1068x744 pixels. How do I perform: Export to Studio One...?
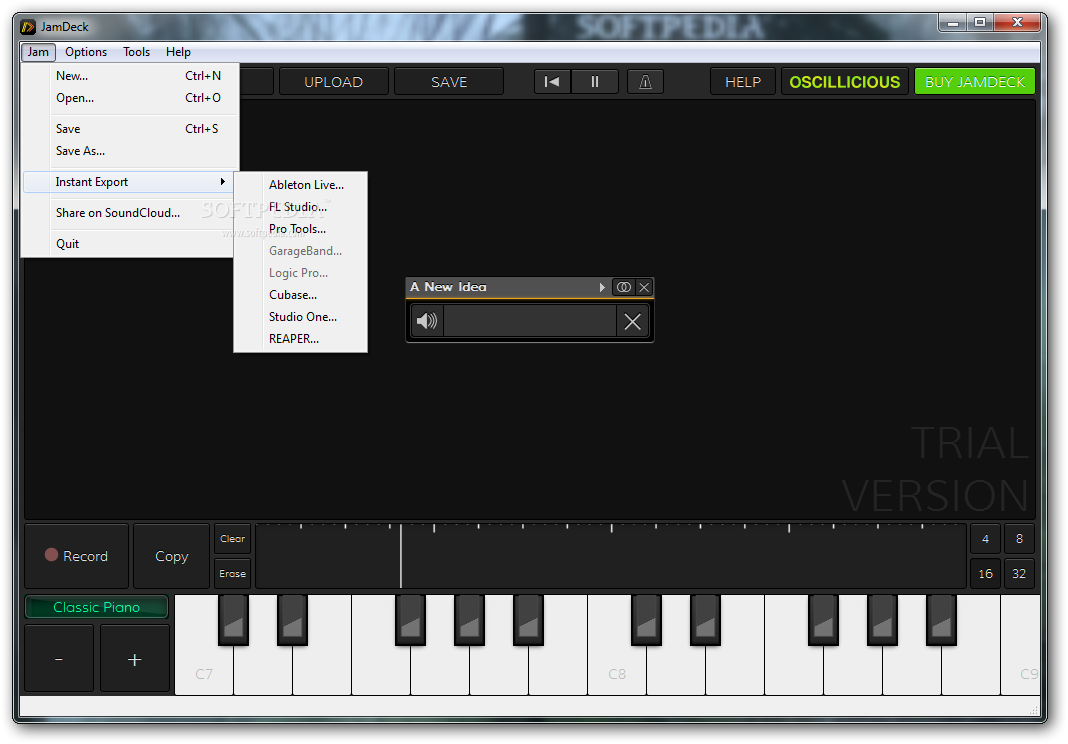click(300, 317)
